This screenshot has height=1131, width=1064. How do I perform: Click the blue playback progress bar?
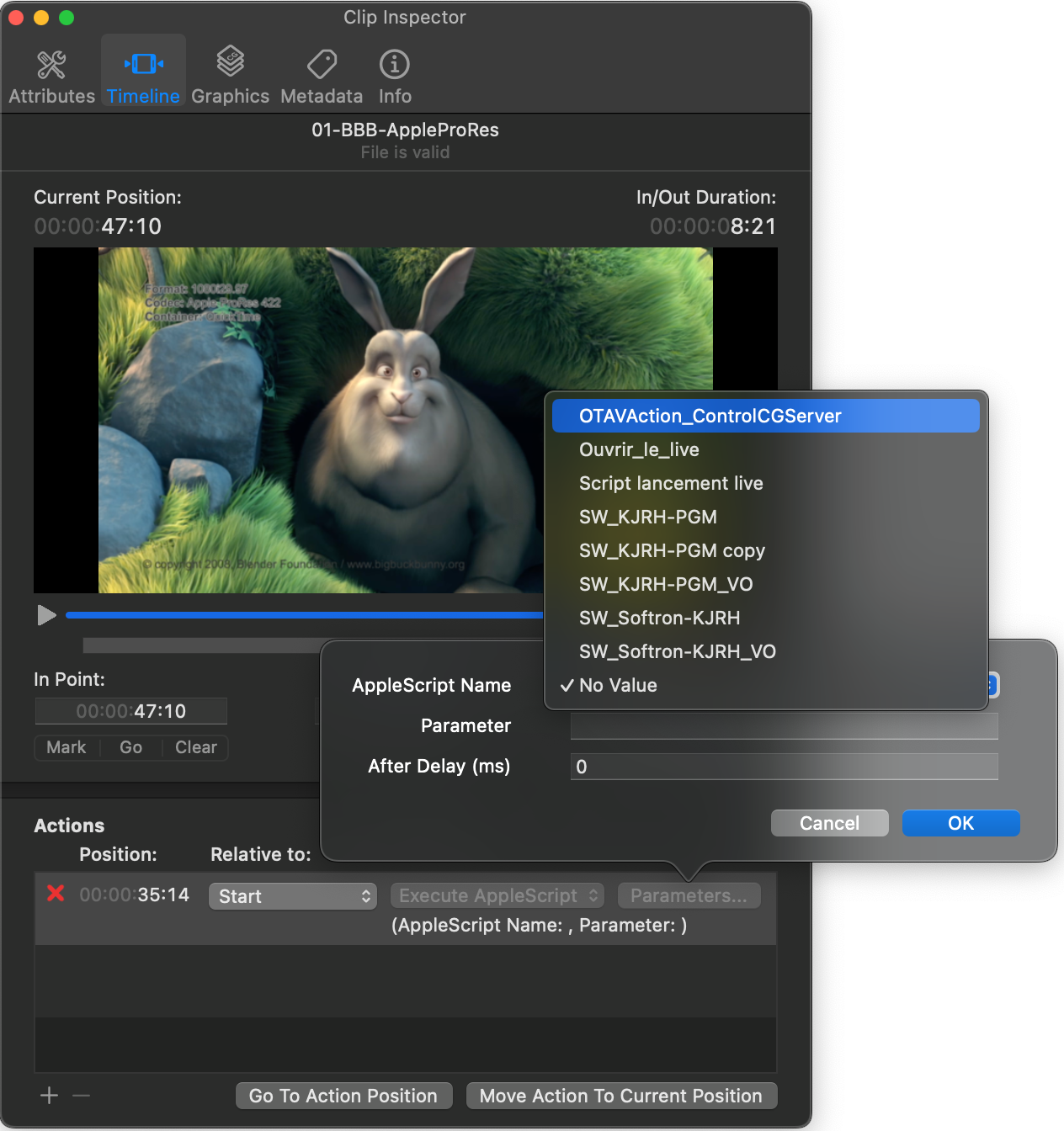304,615
